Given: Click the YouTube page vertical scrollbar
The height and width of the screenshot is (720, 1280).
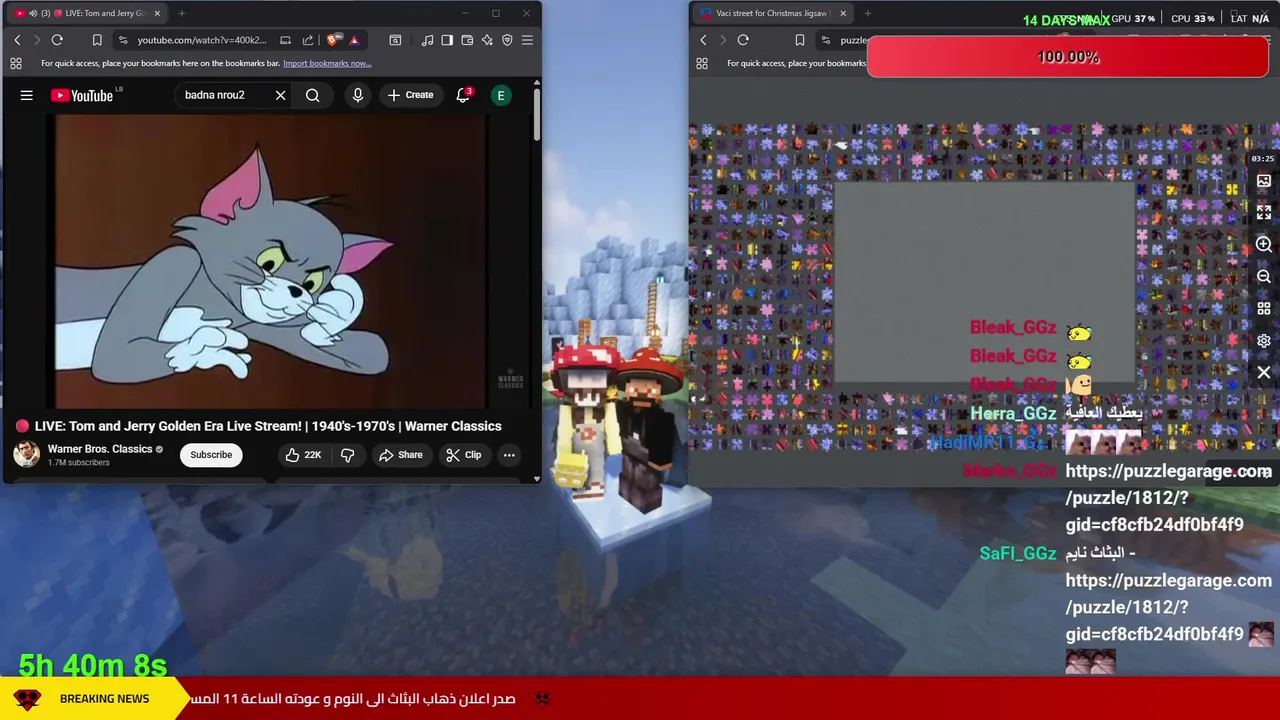Looking at the screenshot, I should coord(537,115).
